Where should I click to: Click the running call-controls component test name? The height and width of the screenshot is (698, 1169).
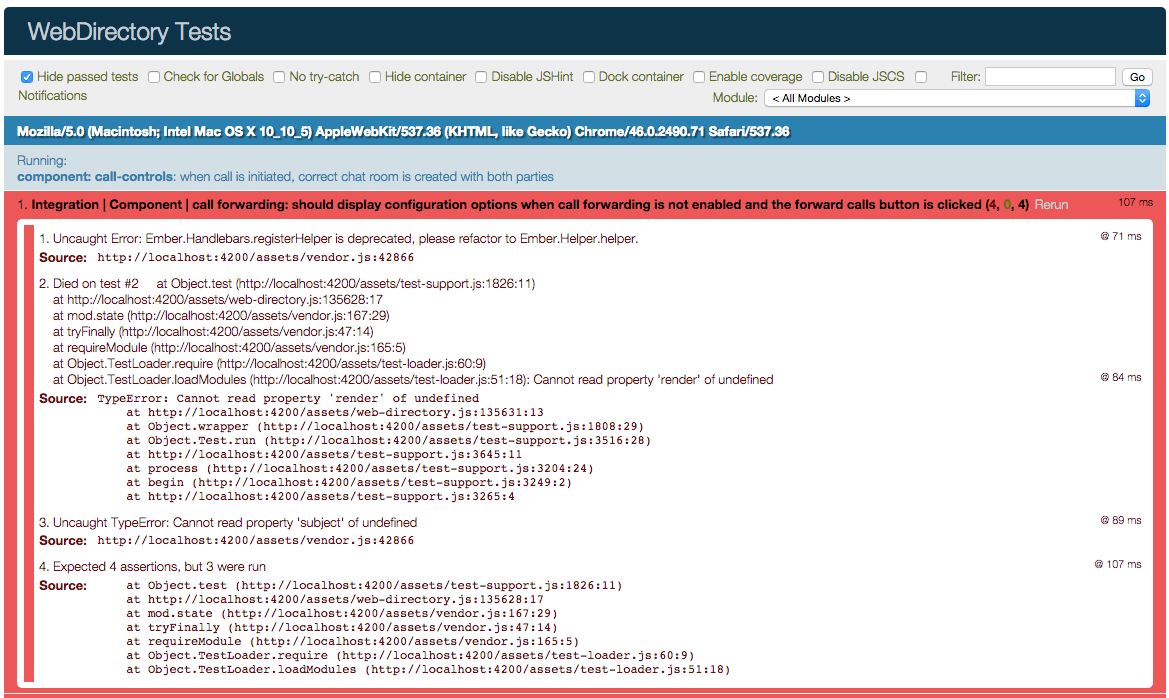(x=285, y=177)
